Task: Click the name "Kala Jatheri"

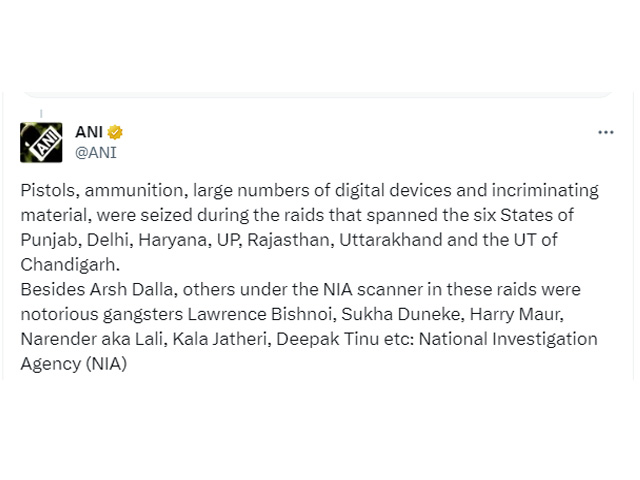Action: 212,339
